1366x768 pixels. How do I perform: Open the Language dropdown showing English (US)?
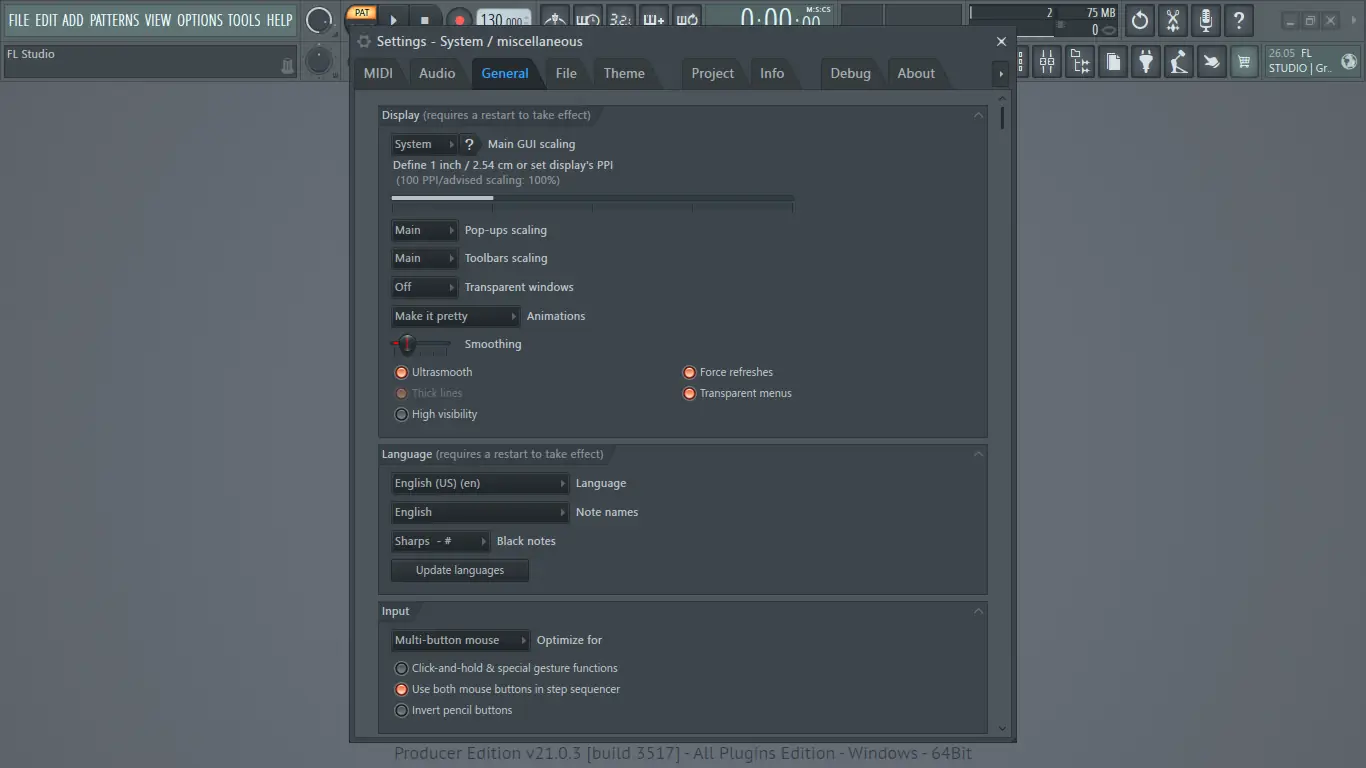point(479,483)
